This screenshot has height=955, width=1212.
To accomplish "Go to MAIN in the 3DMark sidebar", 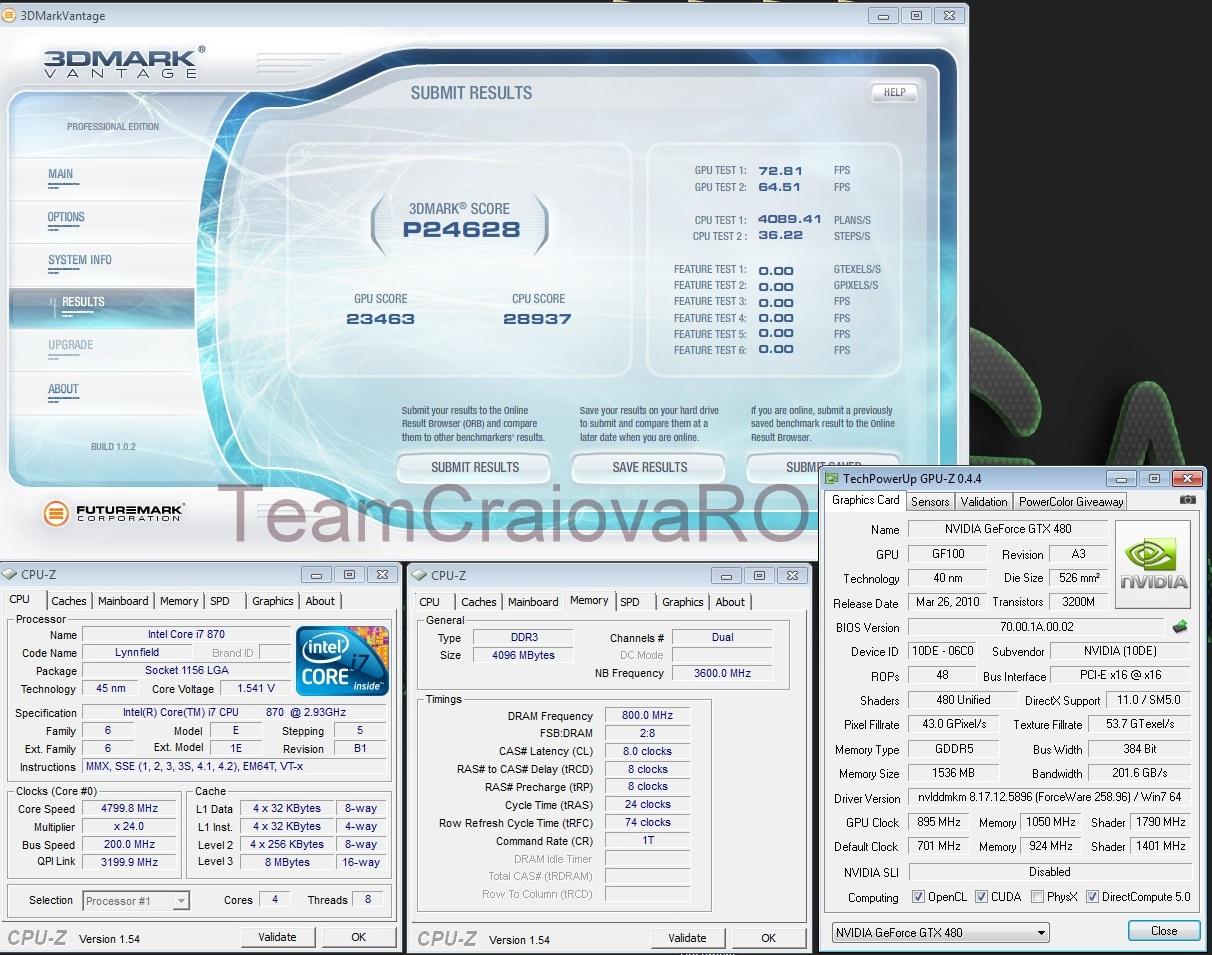I will 61,174.
